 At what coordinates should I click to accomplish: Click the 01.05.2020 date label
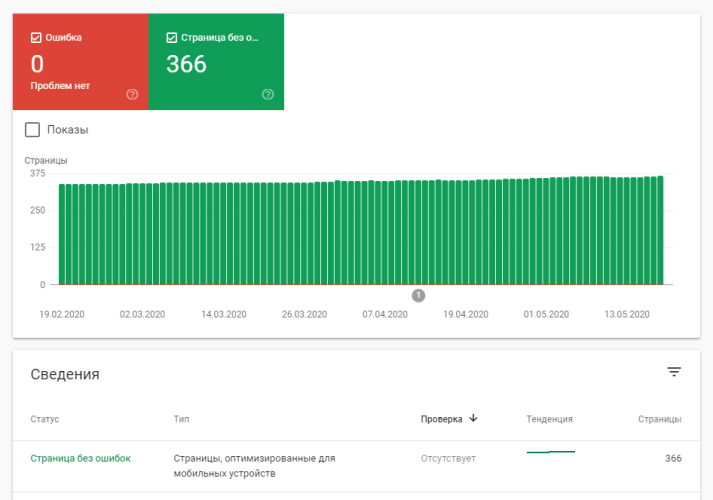click(546, 314)
